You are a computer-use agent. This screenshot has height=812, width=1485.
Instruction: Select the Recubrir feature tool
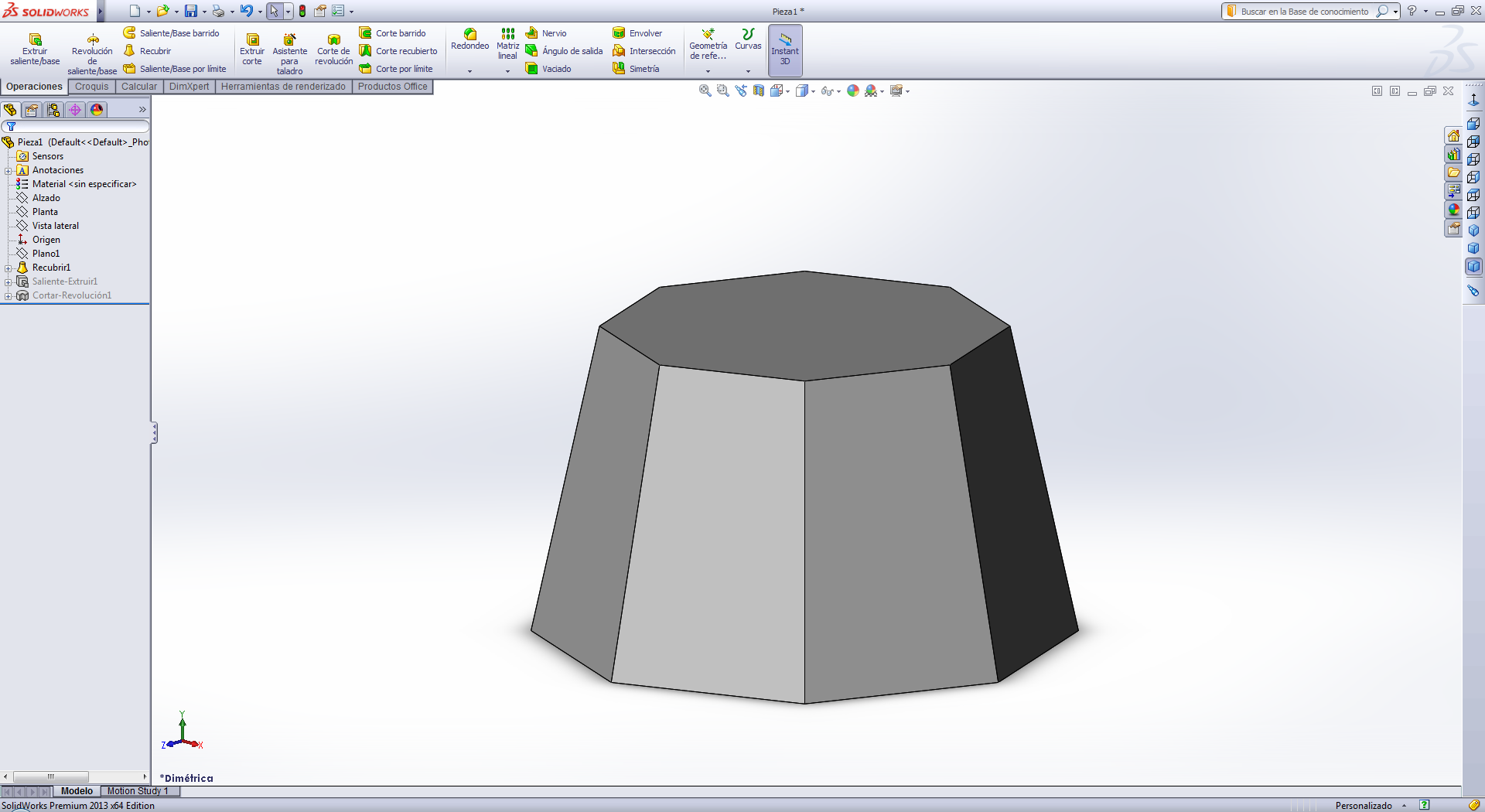pyautogui.click(x=148, y=51)
